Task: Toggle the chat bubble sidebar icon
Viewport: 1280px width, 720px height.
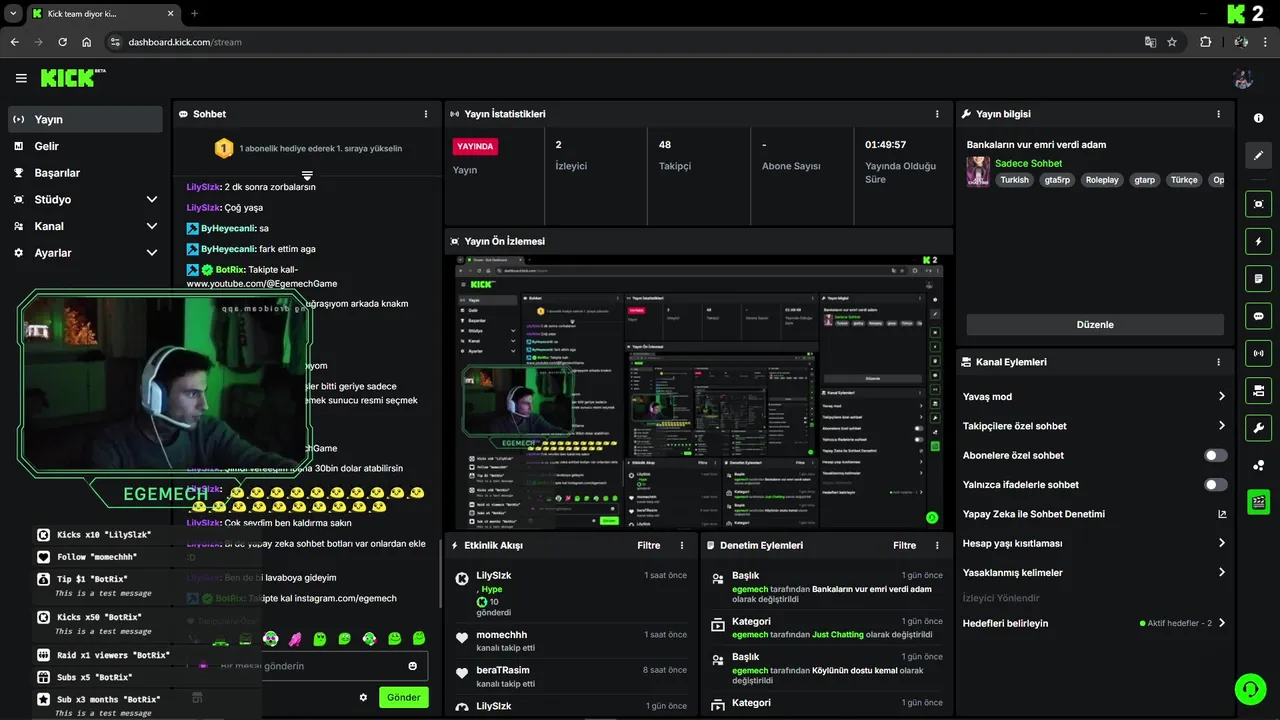Action: [x=1258, y=315]
